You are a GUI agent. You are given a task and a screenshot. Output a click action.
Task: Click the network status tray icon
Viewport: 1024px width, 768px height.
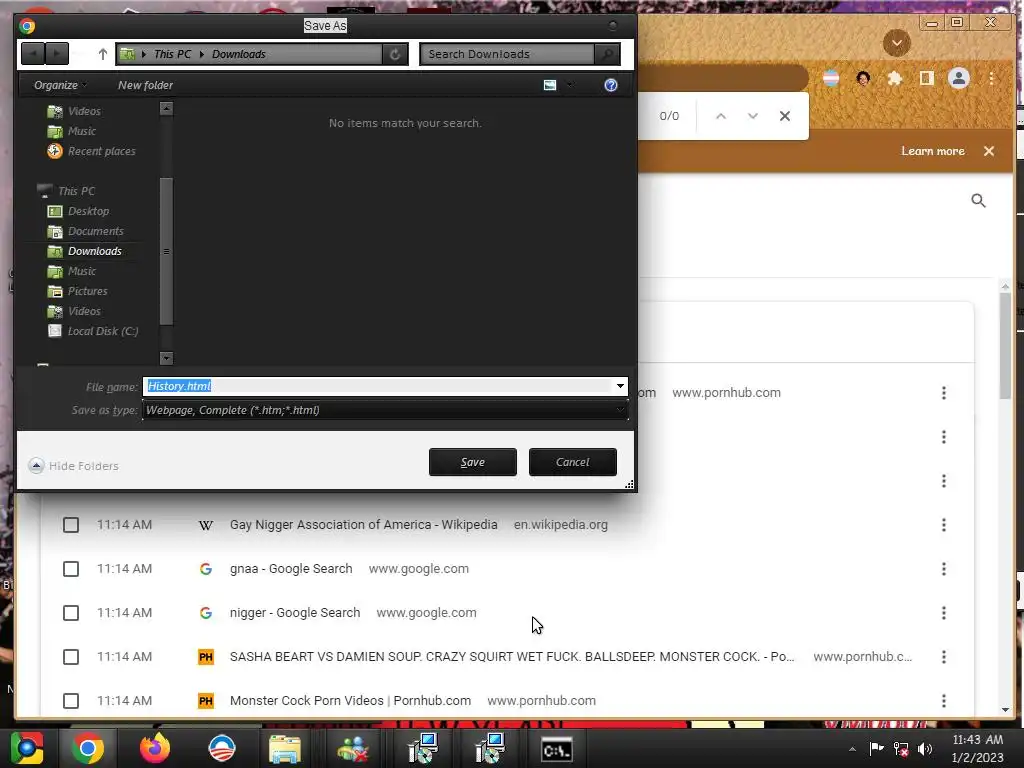(x=901, y=749)
